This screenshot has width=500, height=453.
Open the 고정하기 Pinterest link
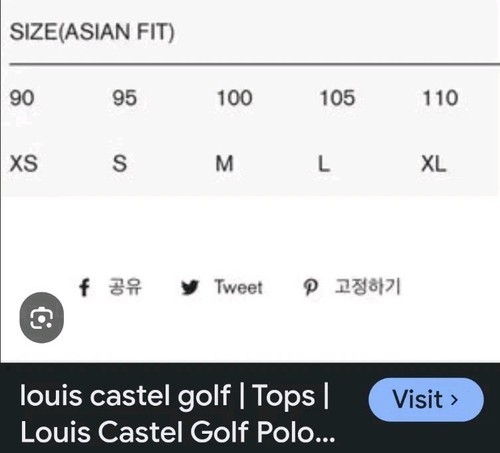pos(368,286)
